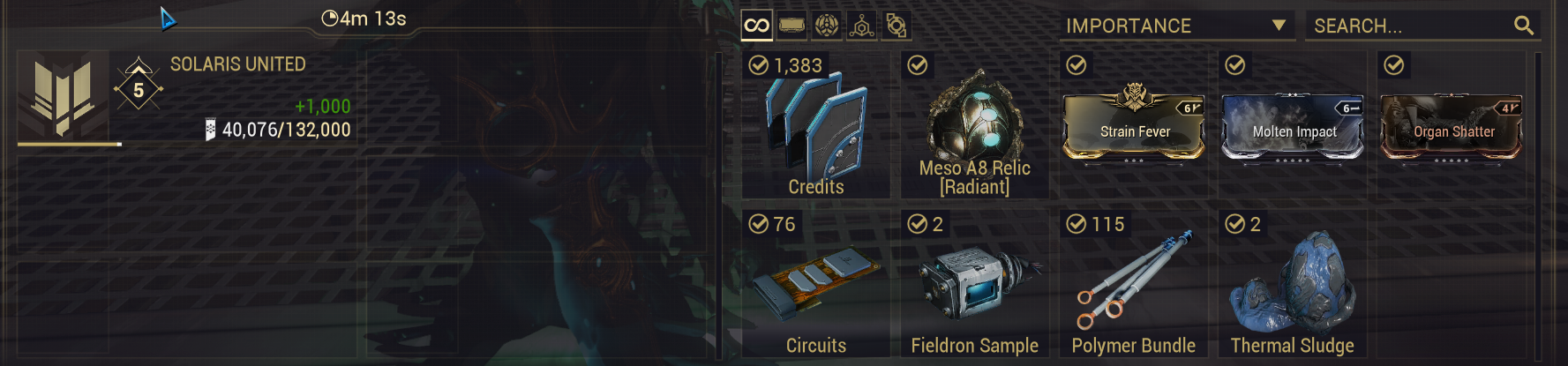Viewport: 1568px width, 366px height.
Task: Select the hexagon resources filter icon
Action: point(862,26)
